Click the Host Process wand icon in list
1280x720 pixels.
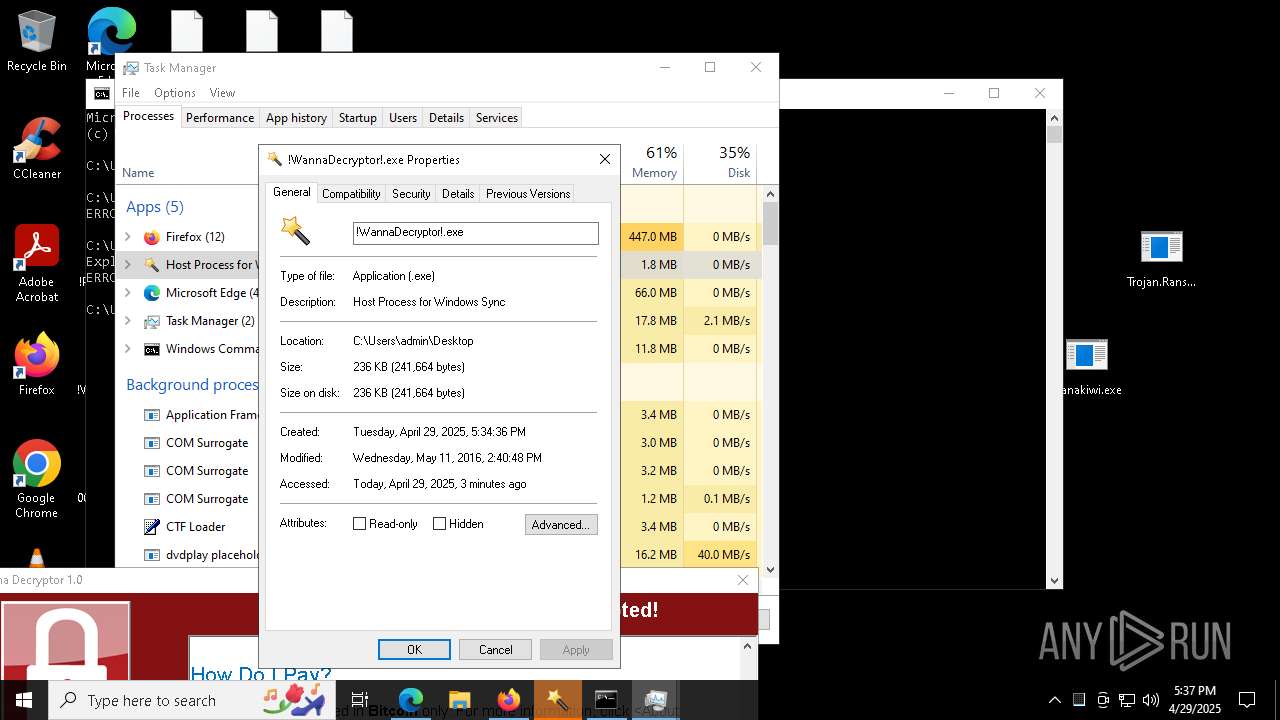tap(152, 265)
